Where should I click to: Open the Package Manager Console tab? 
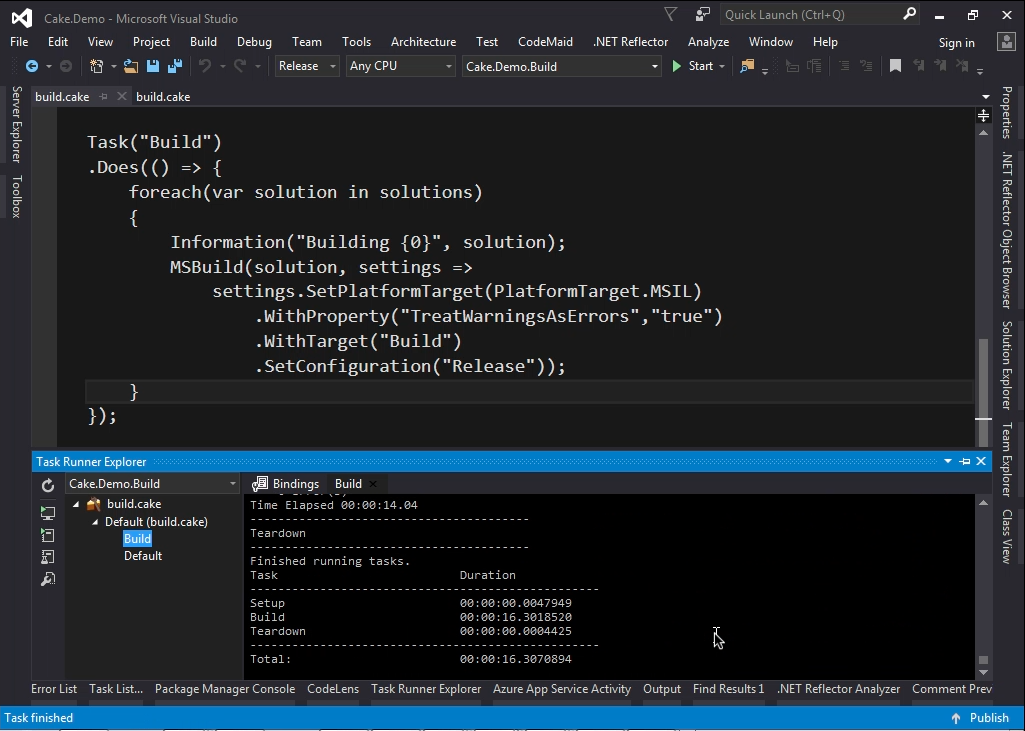click(225, 688)
